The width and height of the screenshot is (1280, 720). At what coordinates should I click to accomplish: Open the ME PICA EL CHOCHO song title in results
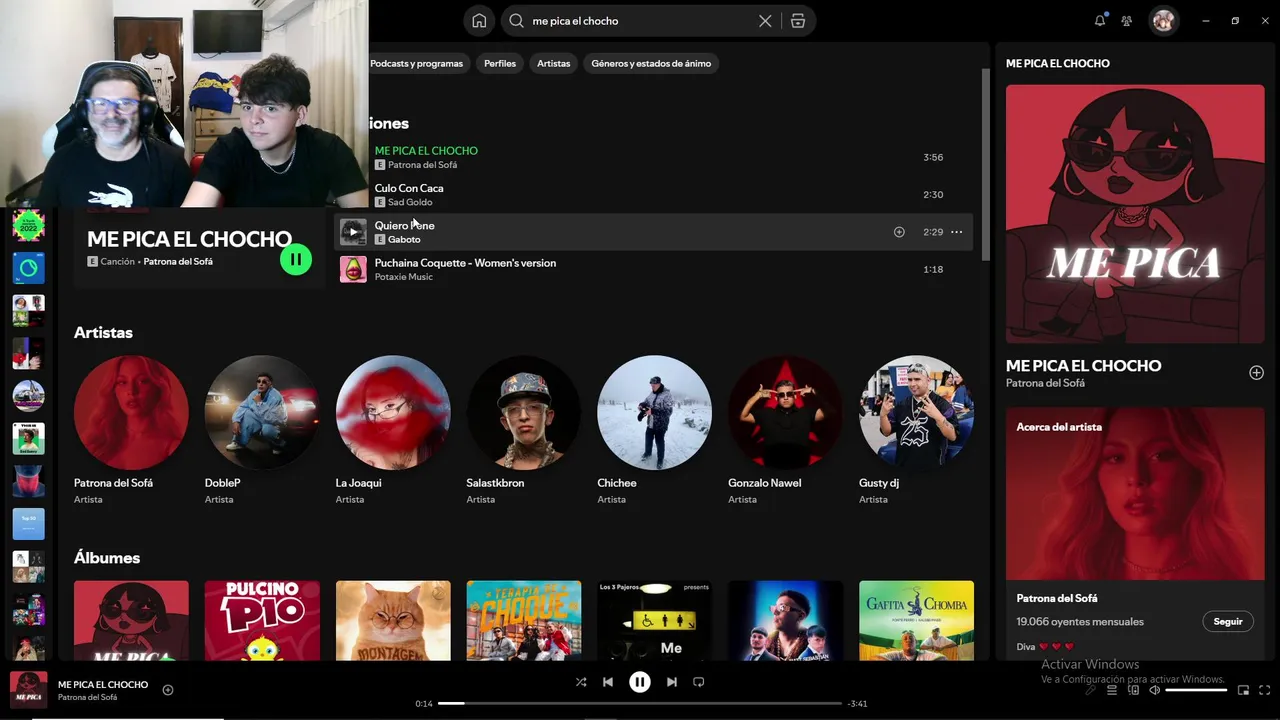[x=426, y=151]
